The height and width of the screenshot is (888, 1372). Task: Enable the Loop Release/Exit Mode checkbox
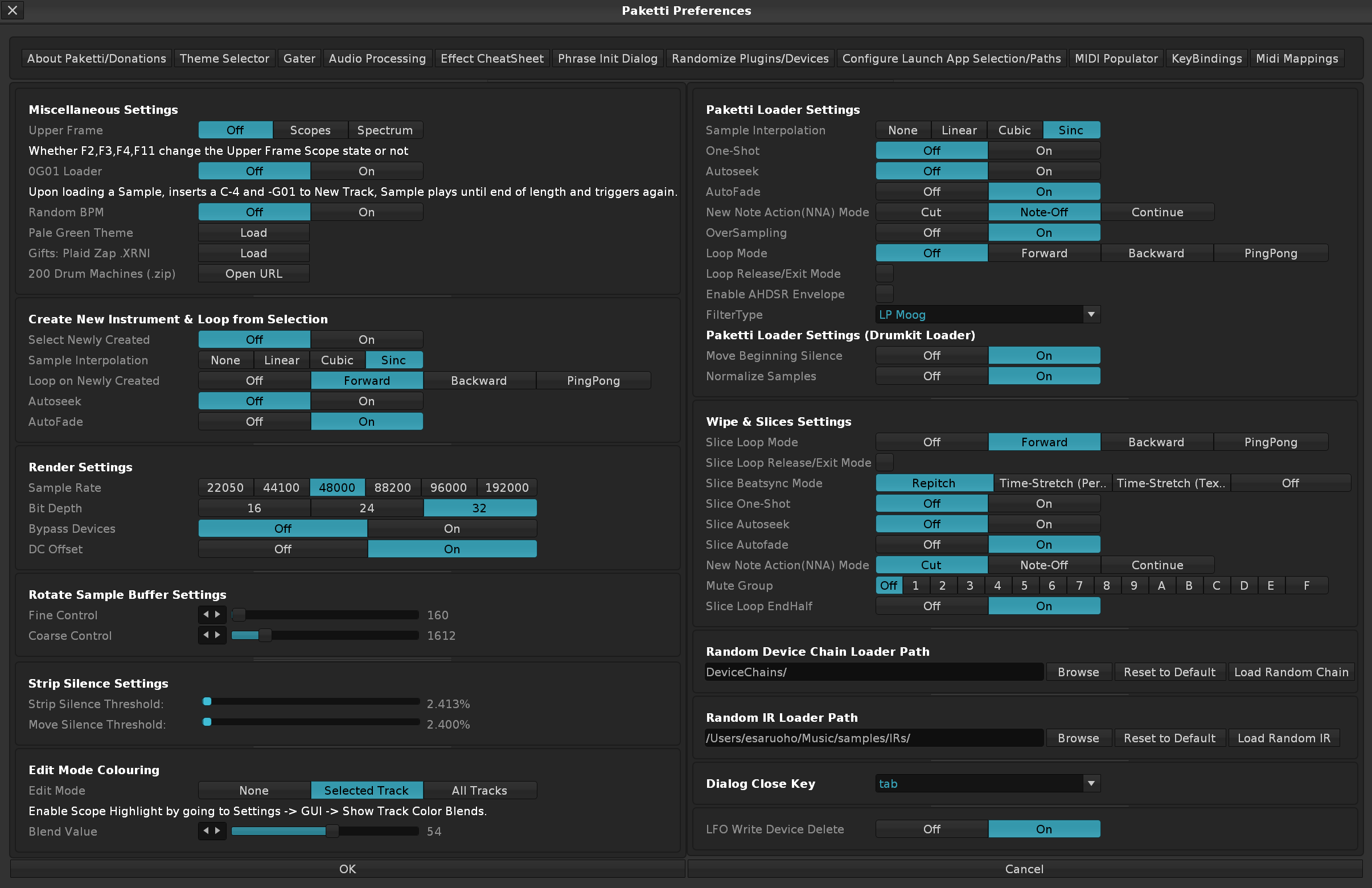click(884, 274)
